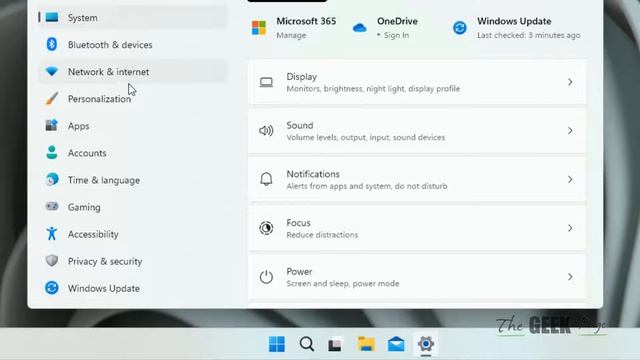Click the Sound speaker icon

(x=266, y=131)
